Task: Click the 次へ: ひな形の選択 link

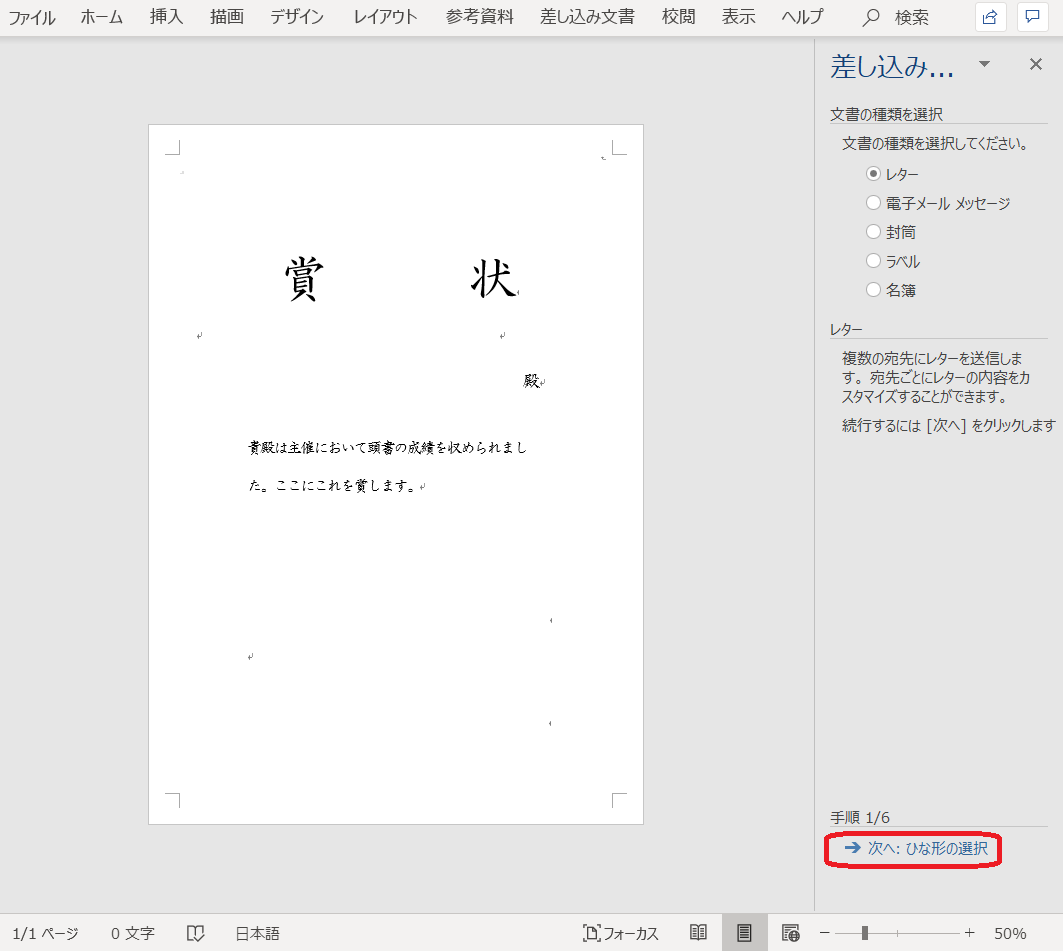Action: [x=915, y=848]
